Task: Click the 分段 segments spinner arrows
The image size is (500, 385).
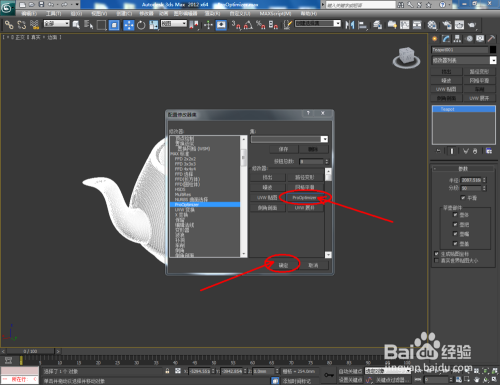Action: [x=484, y=188]
